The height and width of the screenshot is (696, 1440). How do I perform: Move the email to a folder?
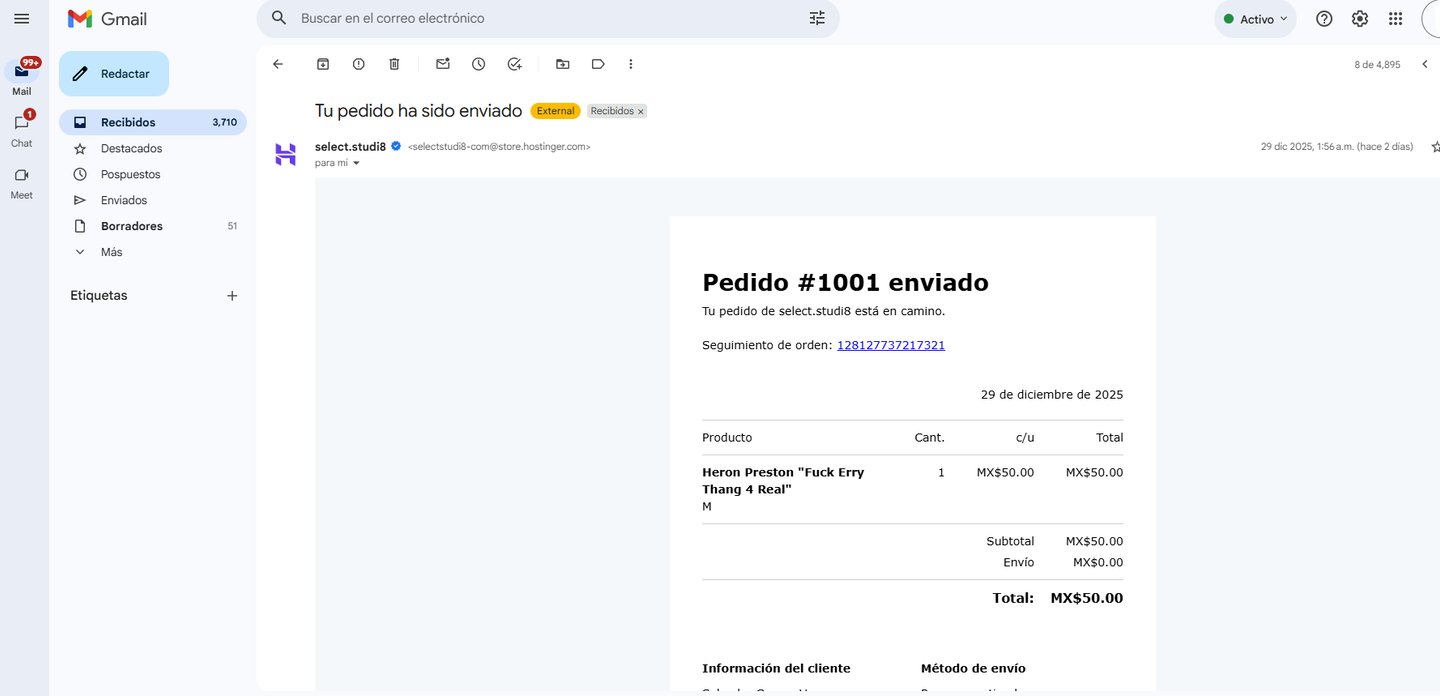pyautogui.click(x=563, y=64)
